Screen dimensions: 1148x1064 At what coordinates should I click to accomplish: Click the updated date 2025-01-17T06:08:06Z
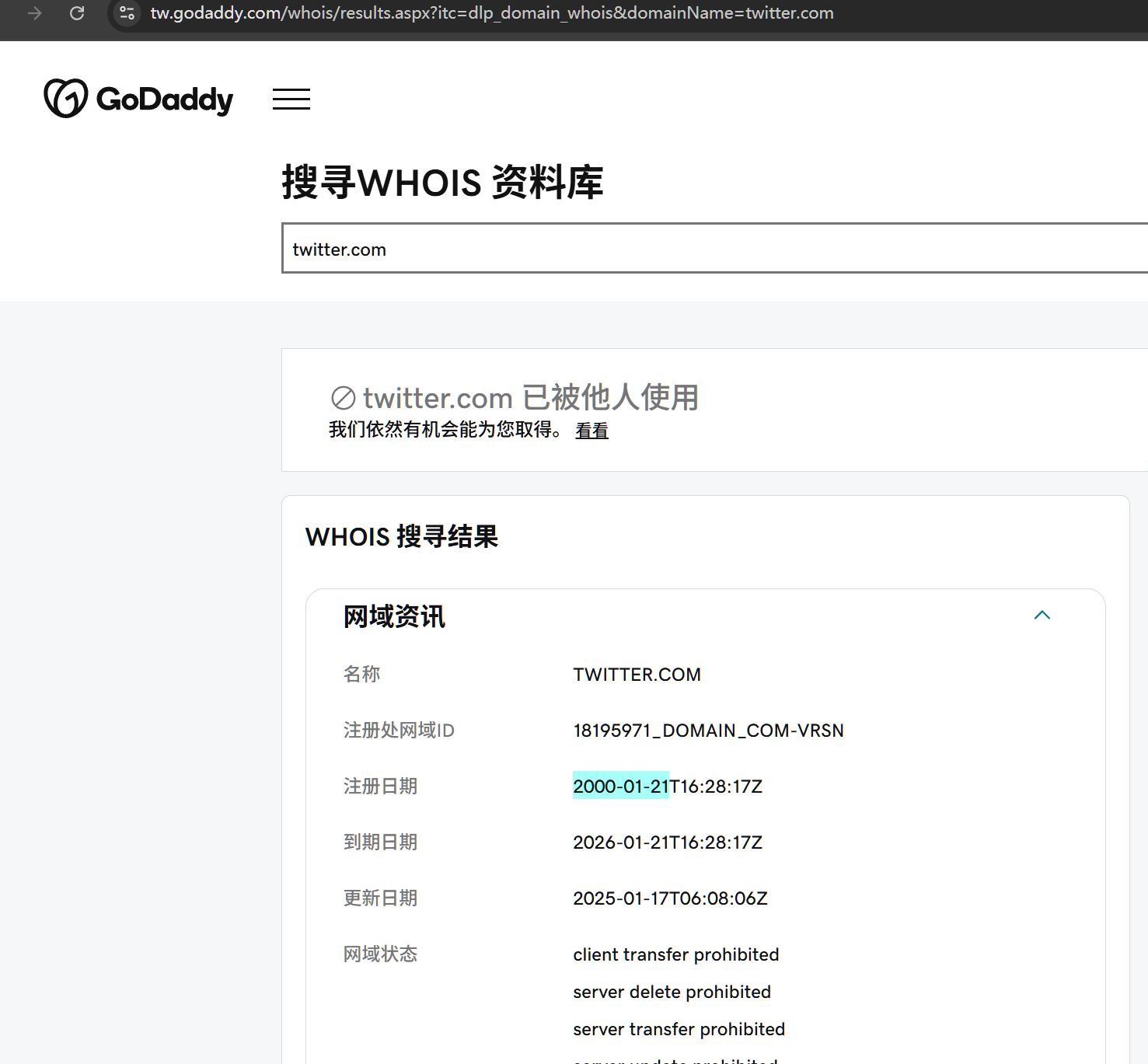pyautogui.click(x=670, y=898)
